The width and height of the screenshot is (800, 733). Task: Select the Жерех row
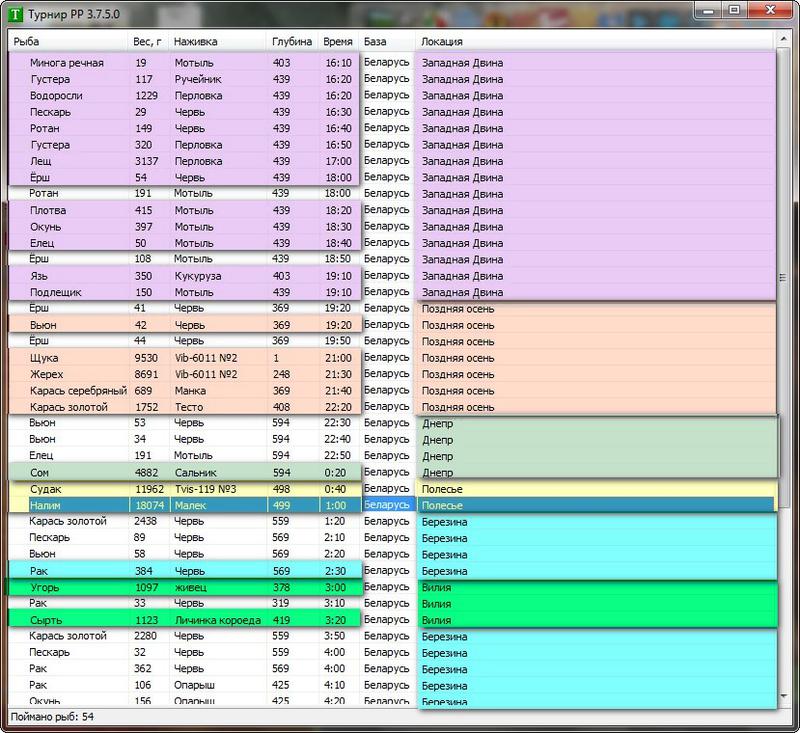coord(392,374)
